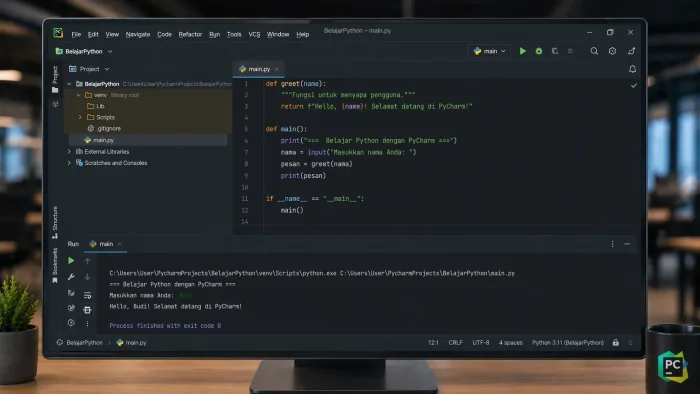Click the PyCharm logo in title bar
The height and width of the screenshot is (394, 700).
point(58,33)
